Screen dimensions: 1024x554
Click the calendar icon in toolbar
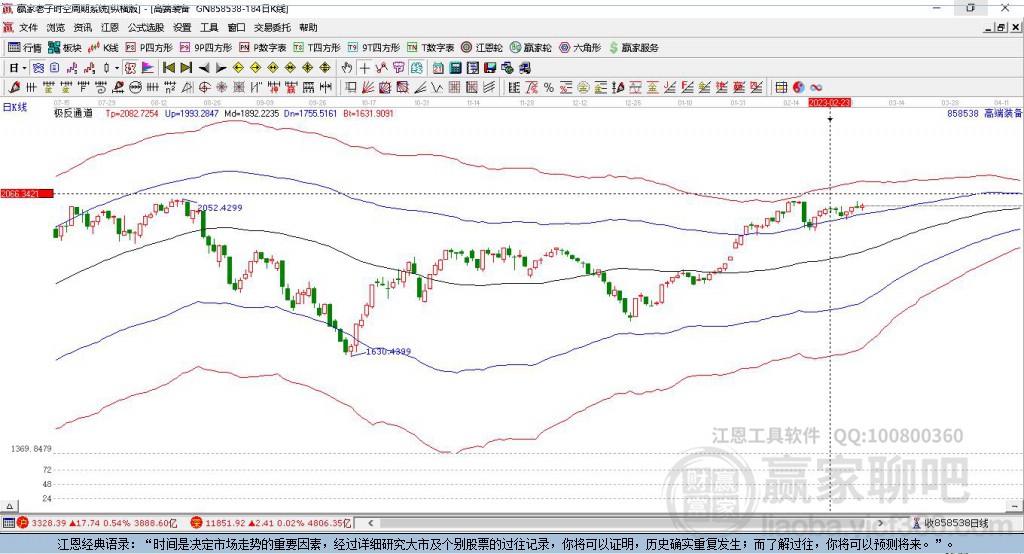click(x=438, y=68)
